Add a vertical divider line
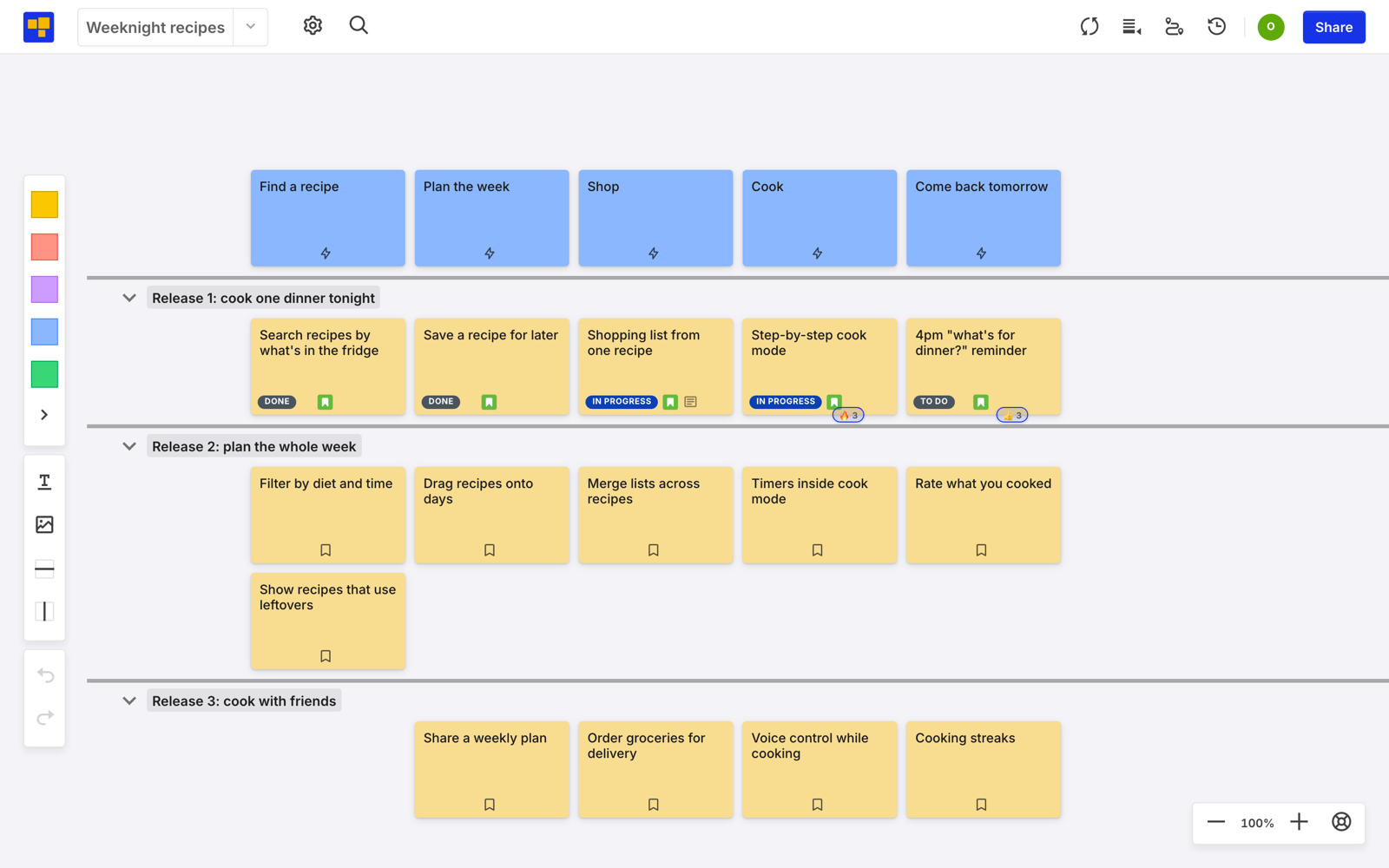This screenshot has width=1389, height=868. point(44,612)
